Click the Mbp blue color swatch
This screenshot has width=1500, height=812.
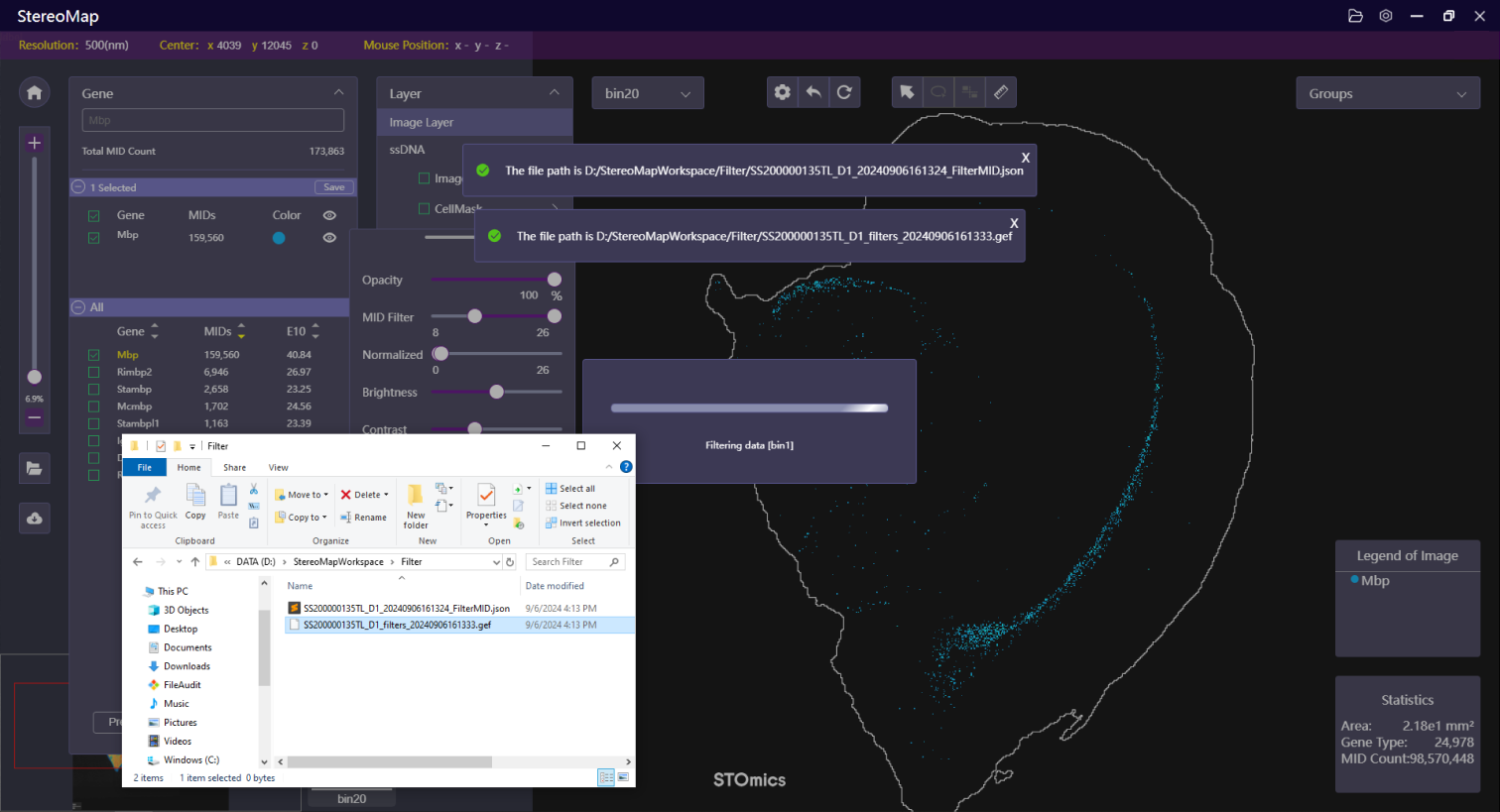coord(279,238)
